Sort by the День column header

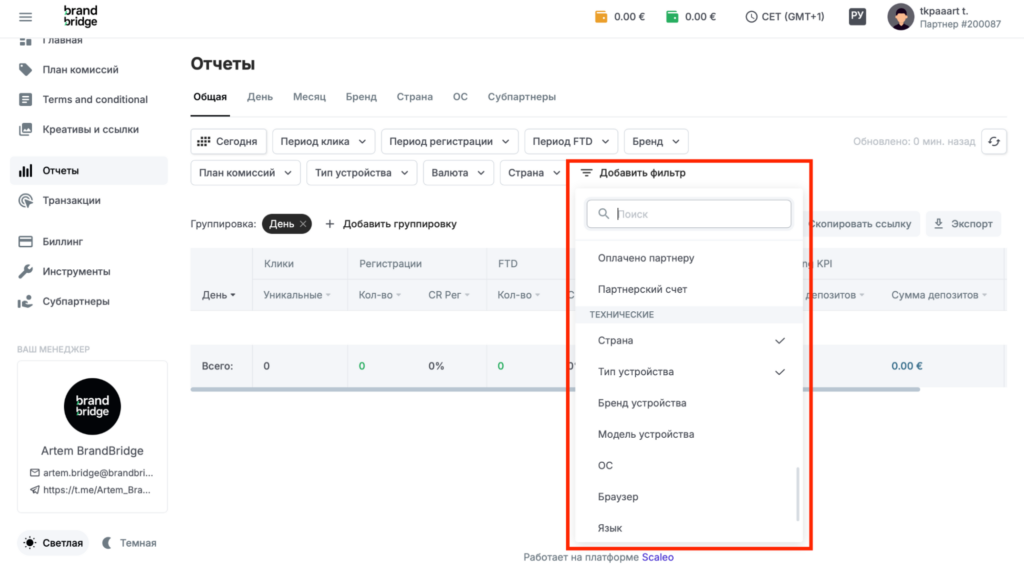pyautogui.click(x=219, y=295)
